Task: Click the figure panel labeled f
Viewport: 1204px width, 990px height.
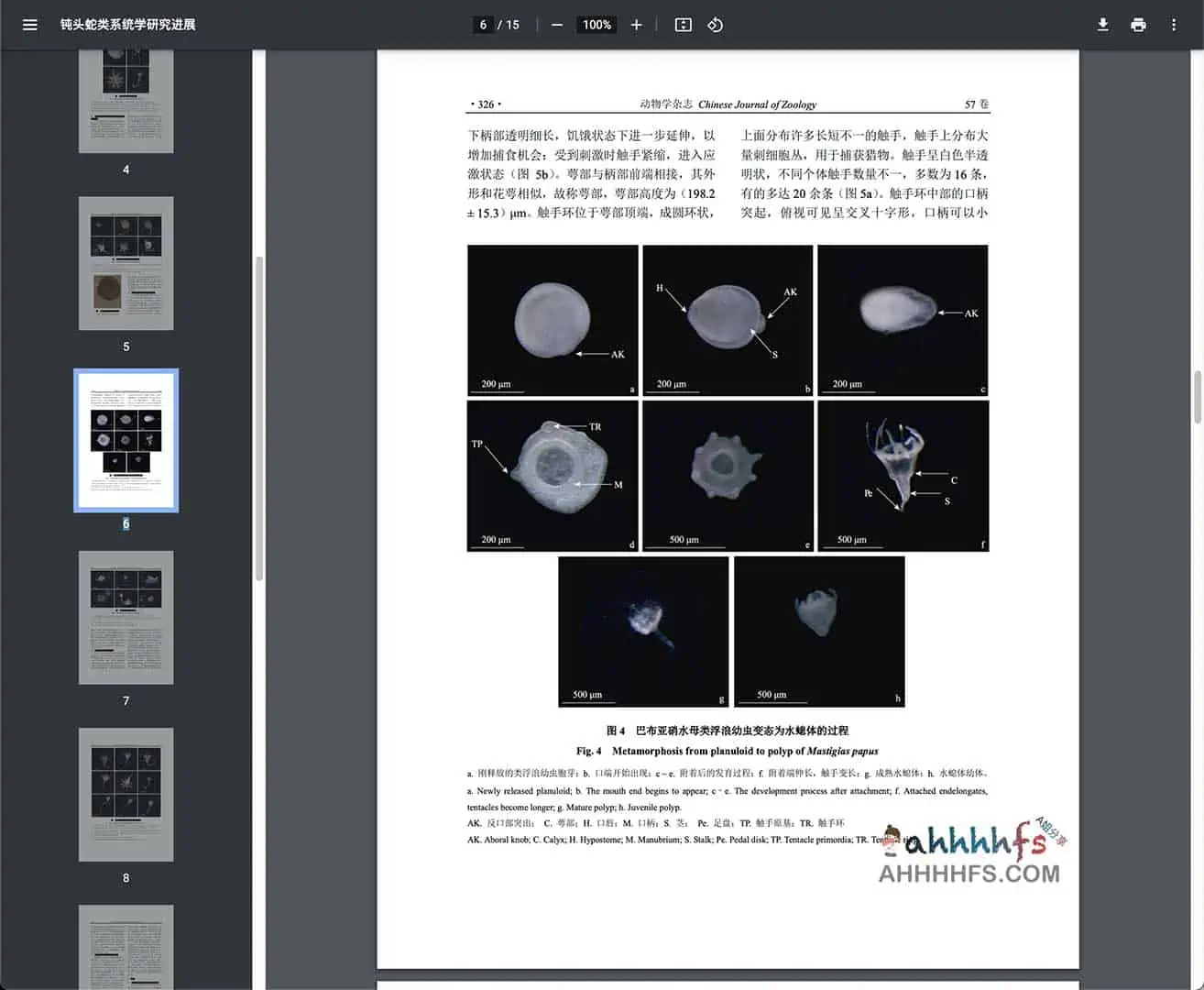Action: point(903,476)
